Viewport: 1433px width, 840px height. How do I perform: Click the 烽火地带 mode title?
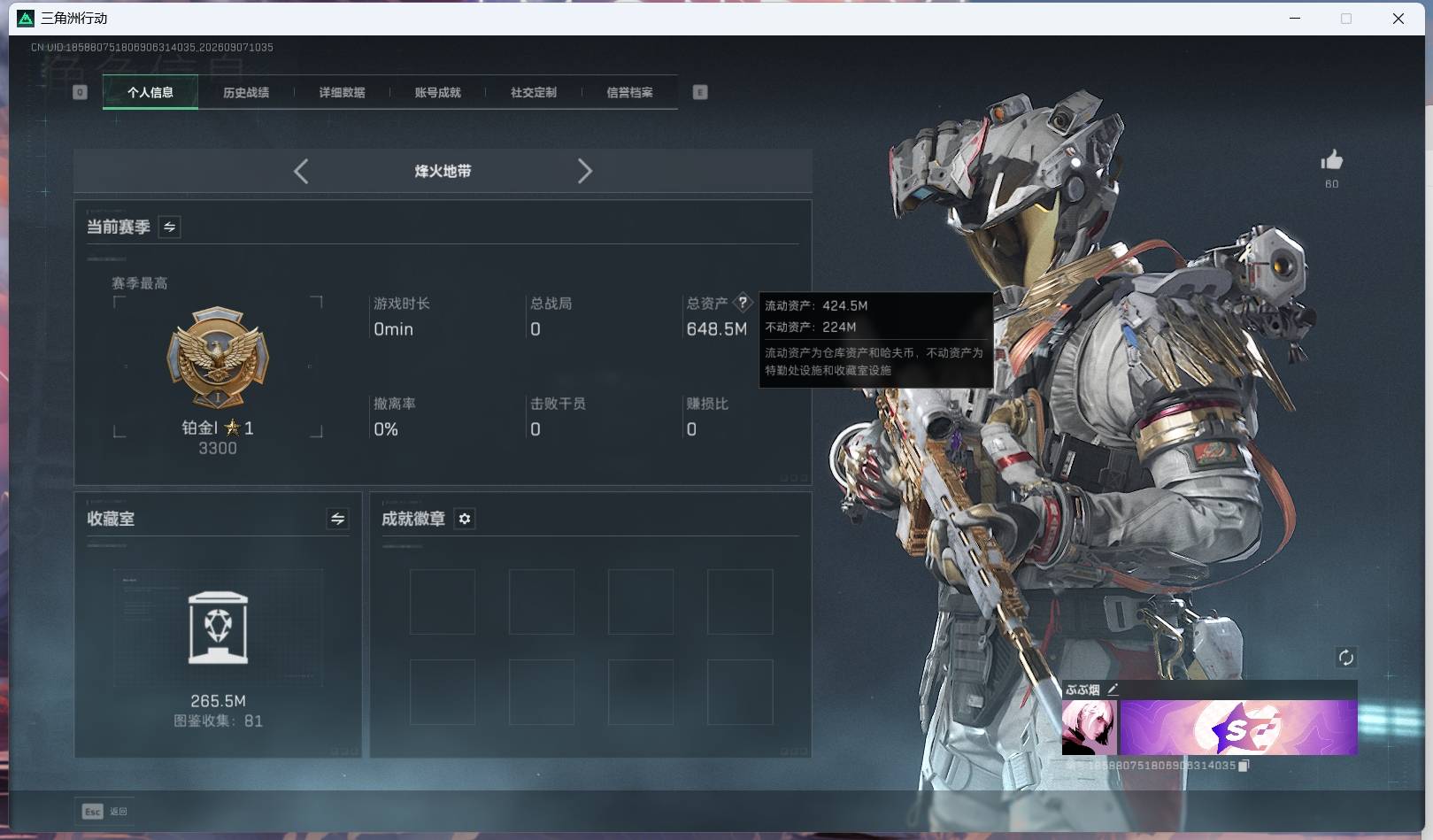point(443,171)
